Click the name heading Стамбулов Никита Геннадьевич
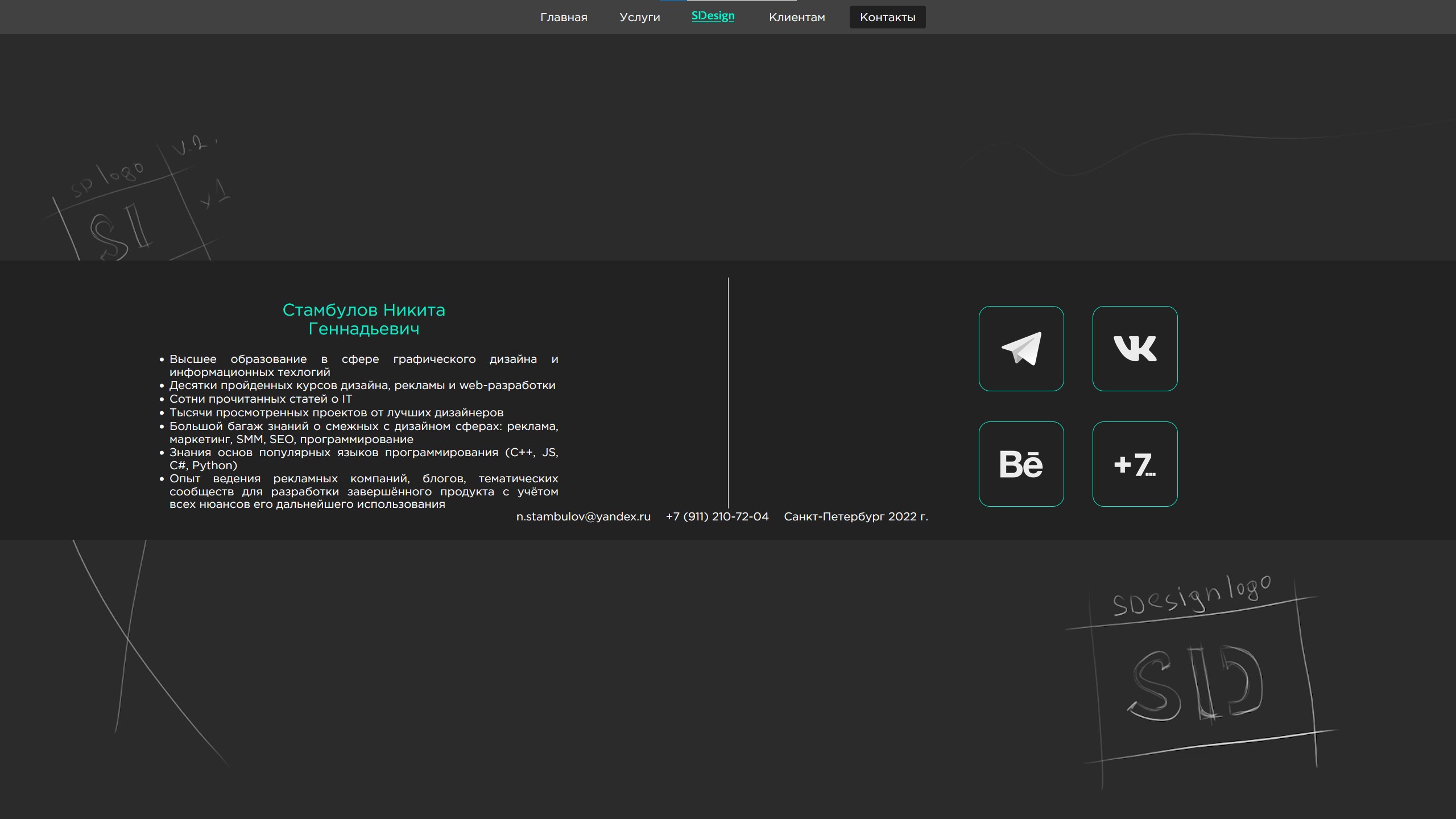Viewport: 1456px width, 819px height. (364, 319)
